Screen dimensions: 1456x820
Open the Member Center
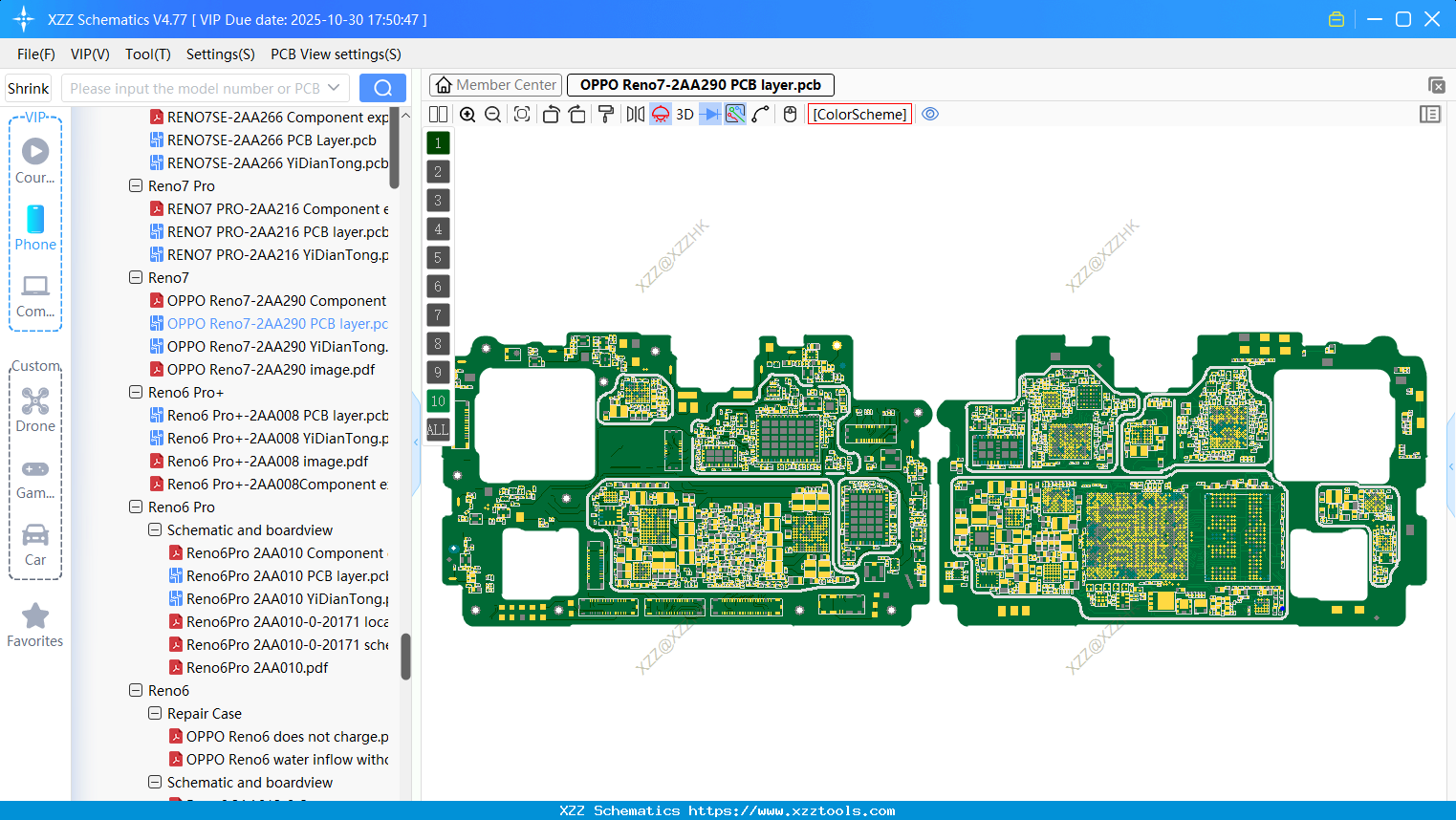495,84
